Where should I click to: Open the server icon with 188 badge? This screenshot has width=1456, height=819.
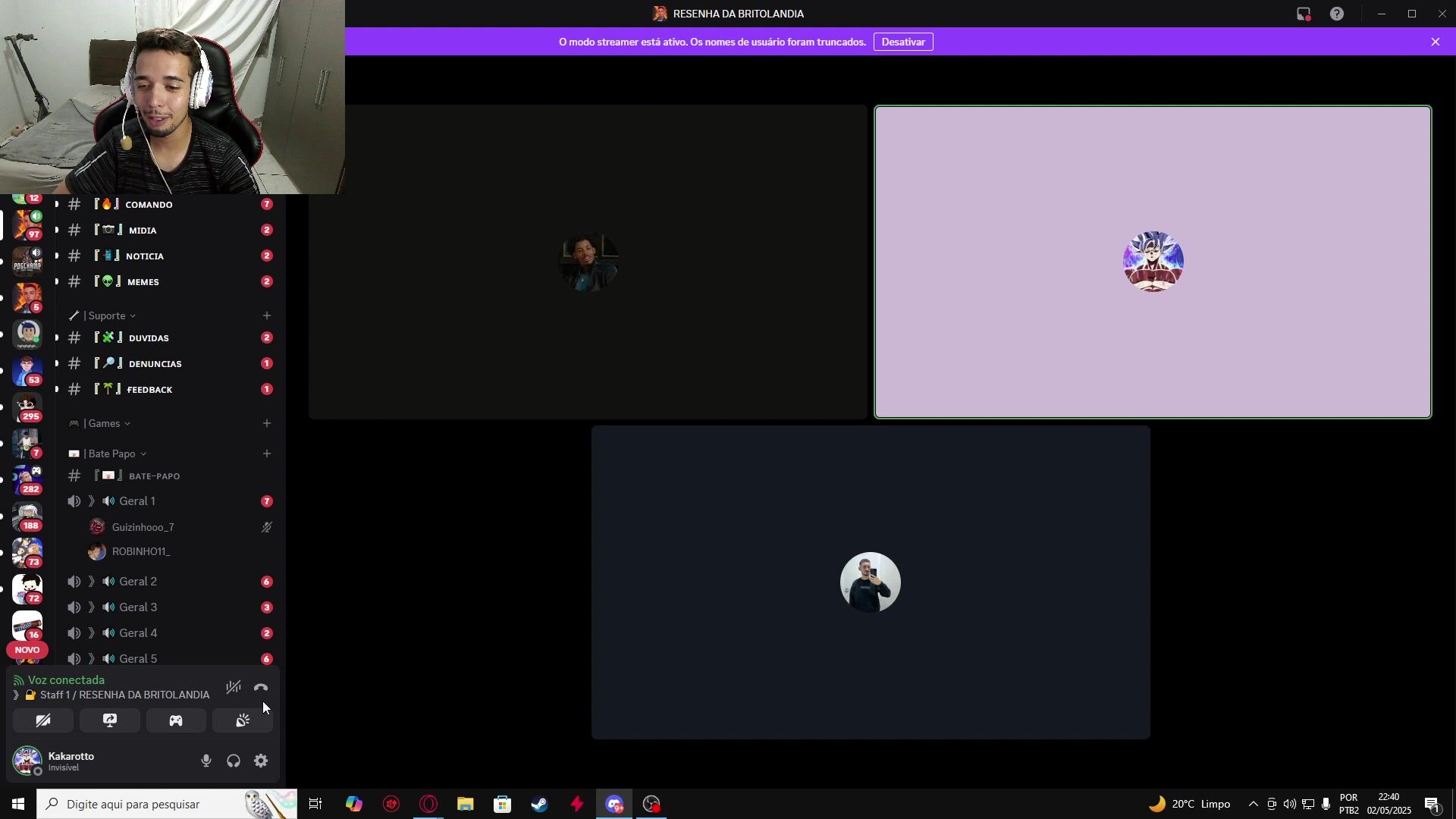tap(27, 516)
